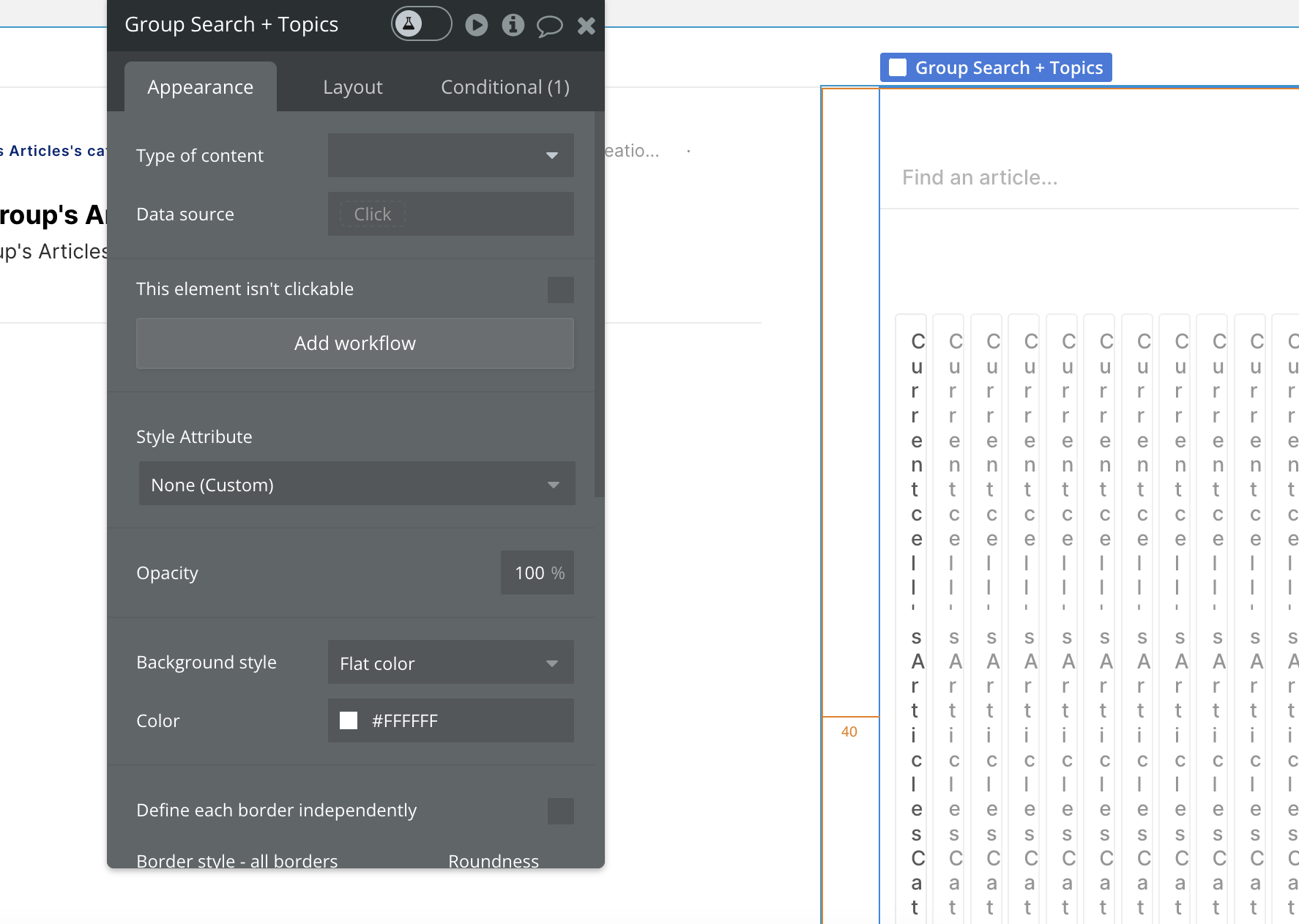Expand the Background style Flat color dropdown
Viewport: 1299px width, 924px height.
point(451,663)
